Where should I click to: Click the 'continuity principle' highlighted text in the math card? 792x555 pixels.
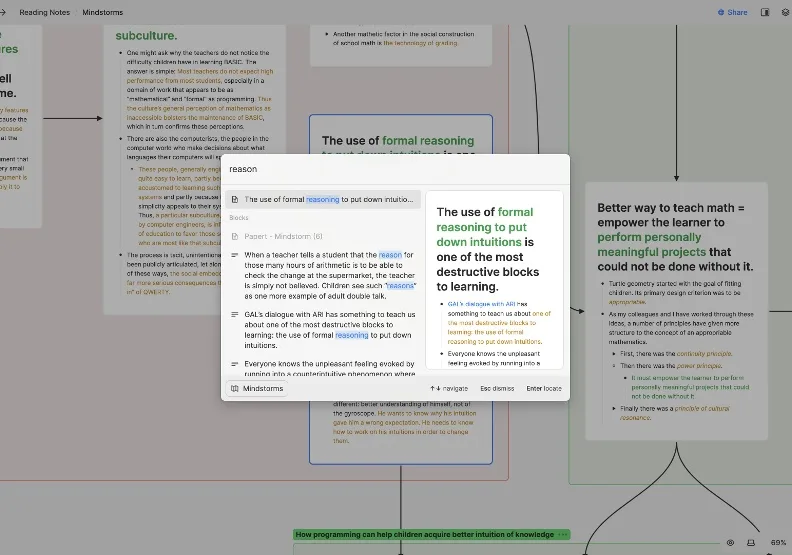coord(704,354)
